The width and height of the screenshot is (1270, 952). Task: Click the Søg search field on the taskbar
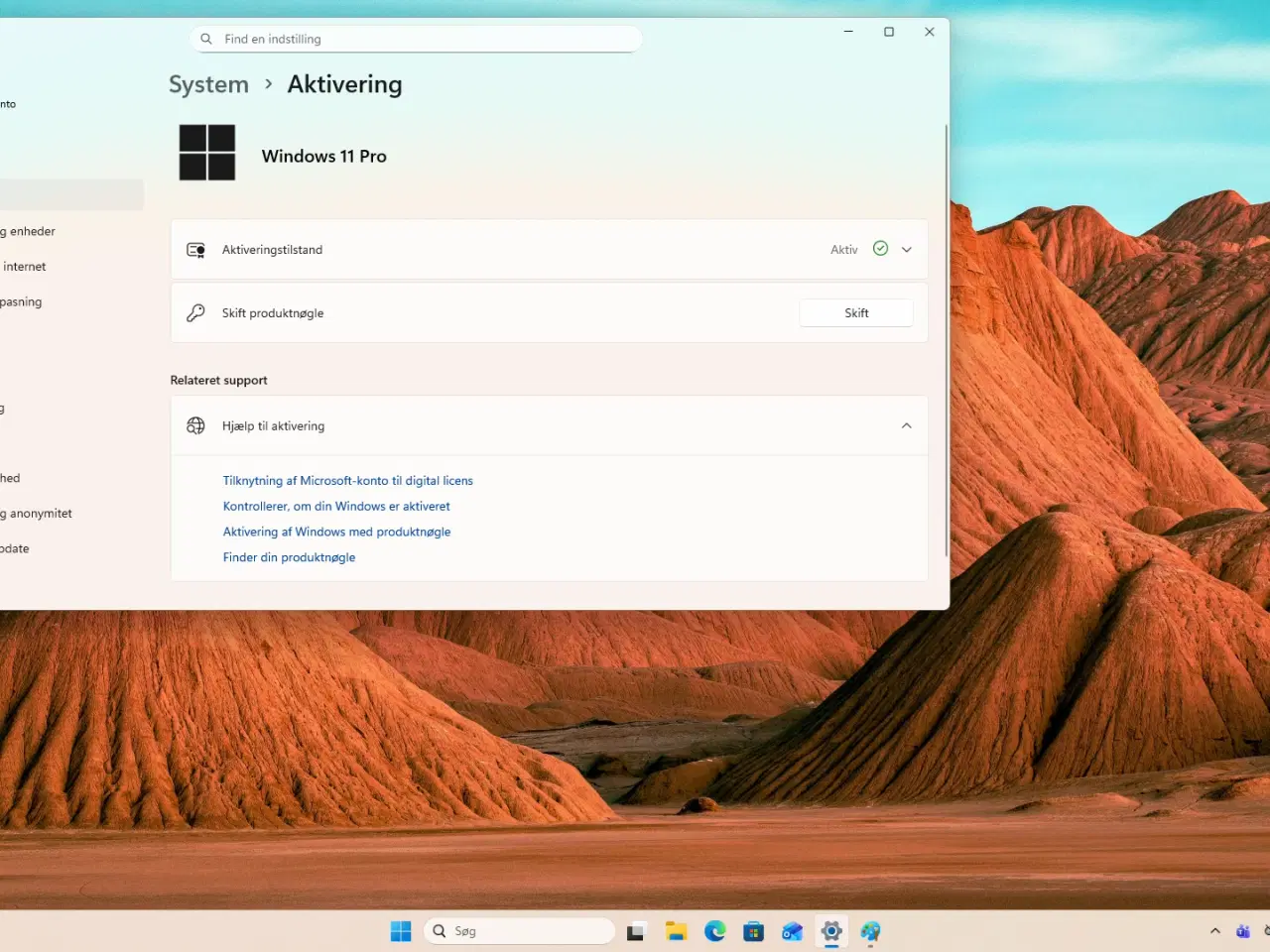click(x=519, y=930)
